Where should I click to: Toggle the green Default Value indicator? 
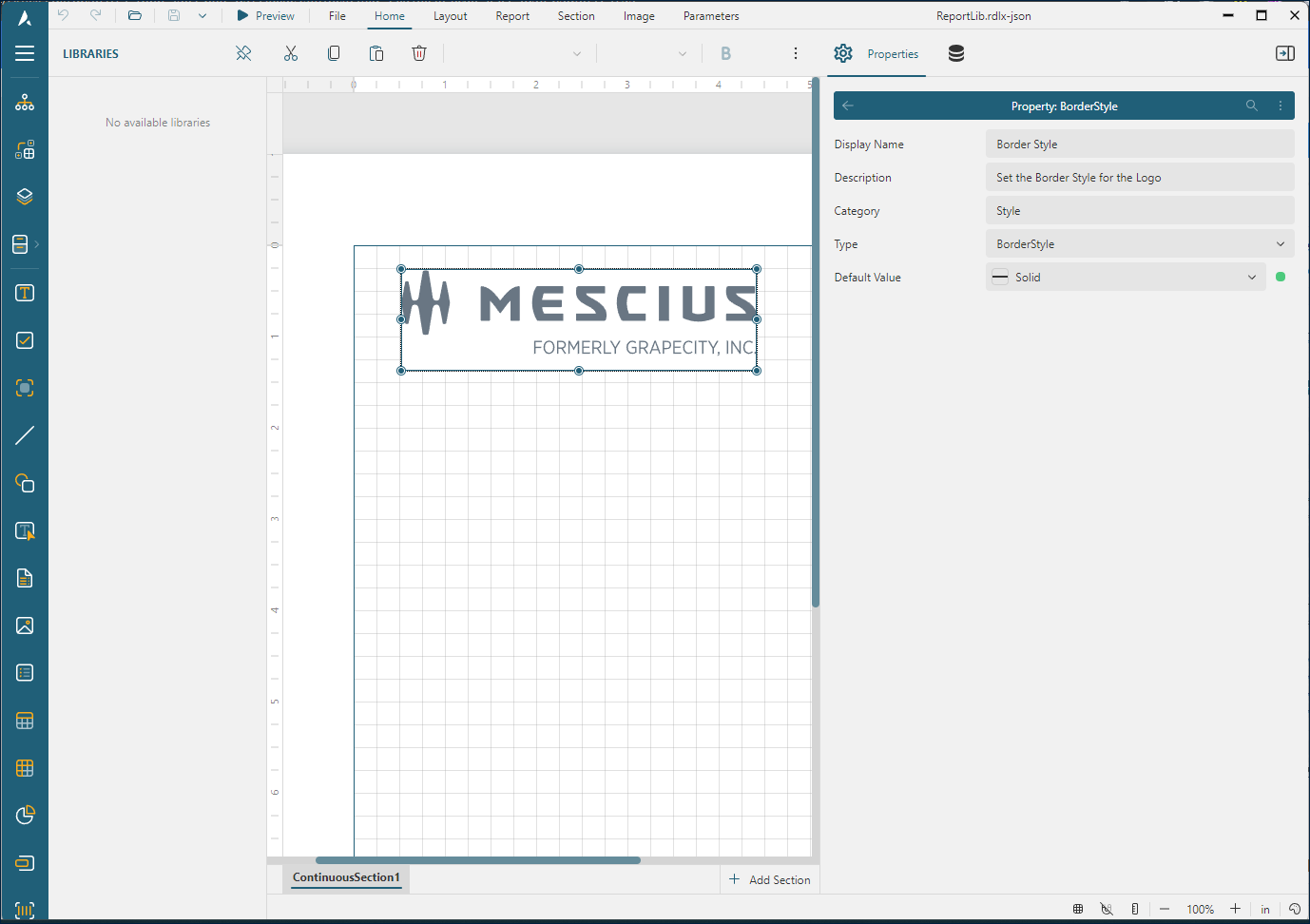click(1281, 277)
